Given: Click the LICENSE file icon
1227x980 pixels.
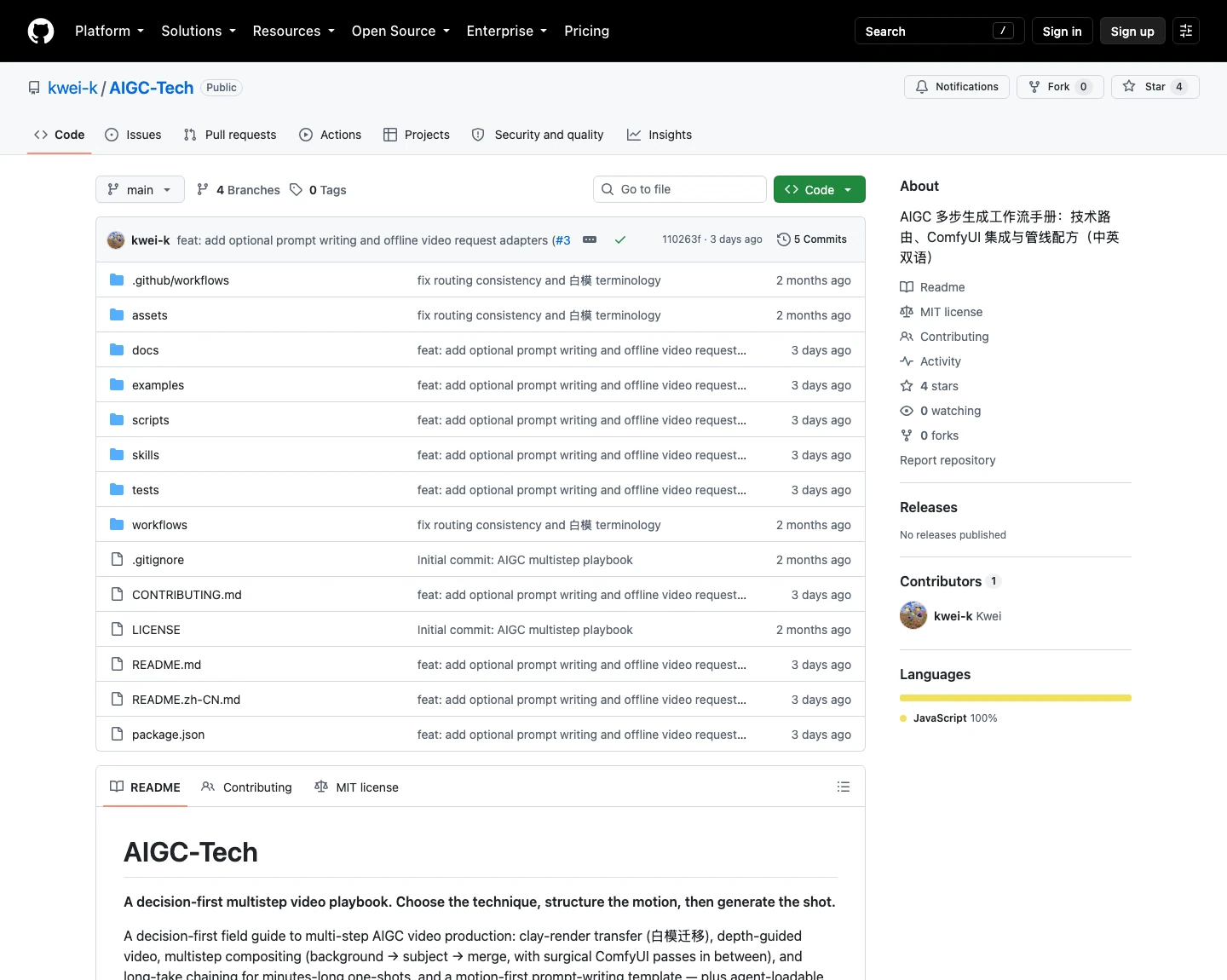Looking at the screenshot, I should click(117, 629).
